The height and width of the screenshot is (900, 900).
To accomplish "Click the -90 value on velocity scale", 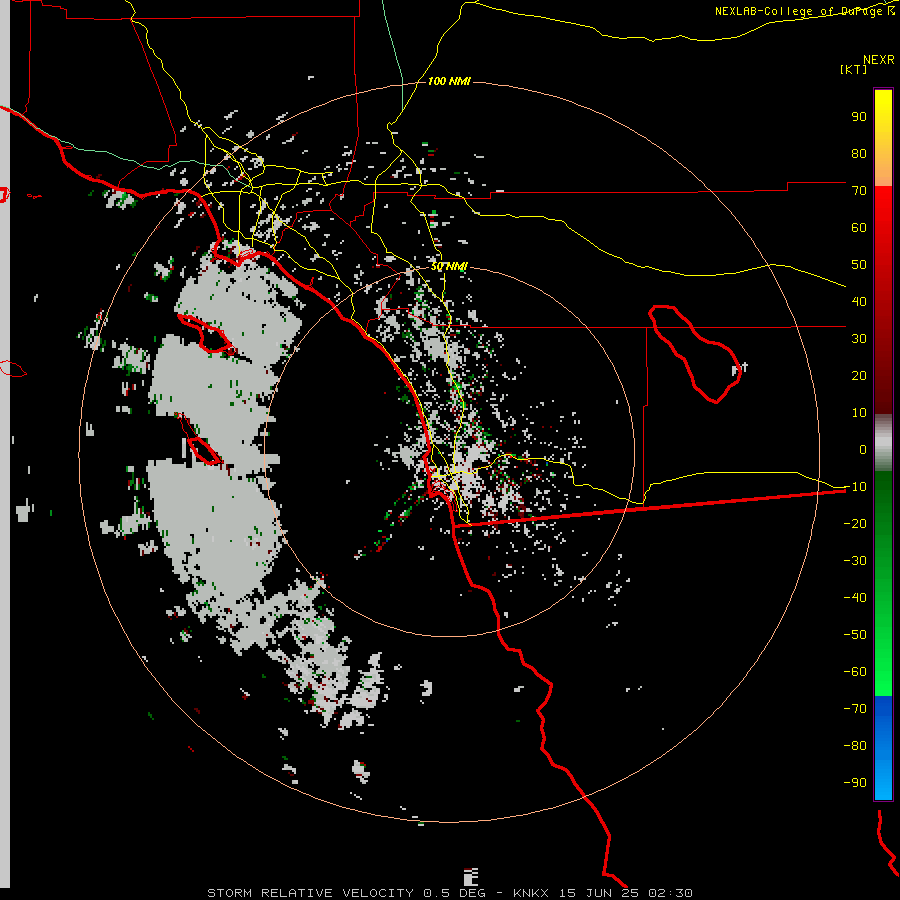I will tap(855, 783).
